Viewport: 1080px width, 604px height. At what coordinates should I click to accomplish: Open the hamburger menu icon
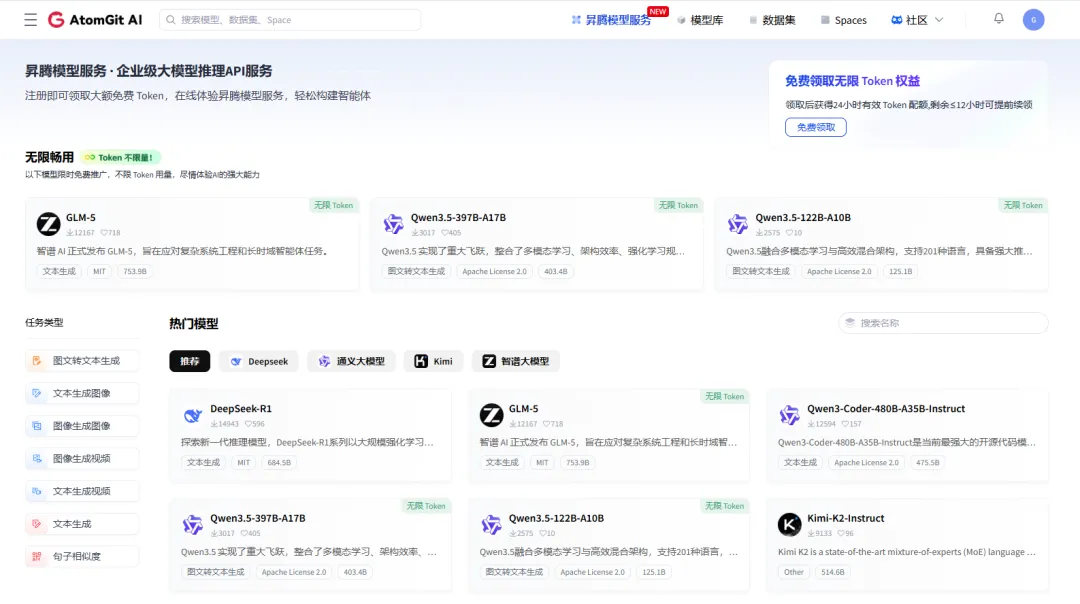point(30,20)
